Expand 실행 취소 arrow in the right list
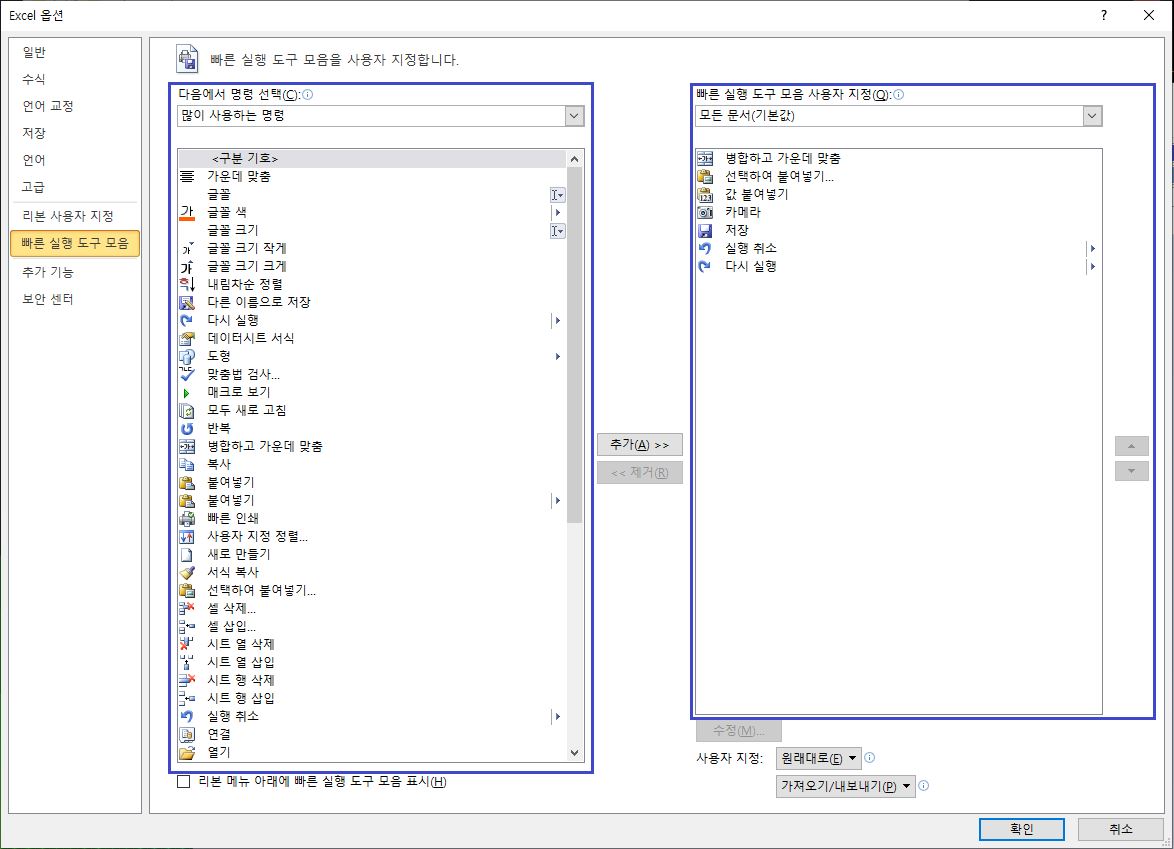1174x849 pixels. pyautogui.click(x=1092, y=249)
